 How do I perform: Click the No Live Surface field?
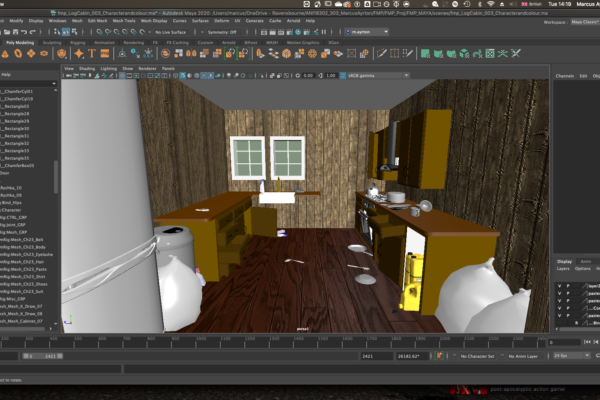coord(170,32)
